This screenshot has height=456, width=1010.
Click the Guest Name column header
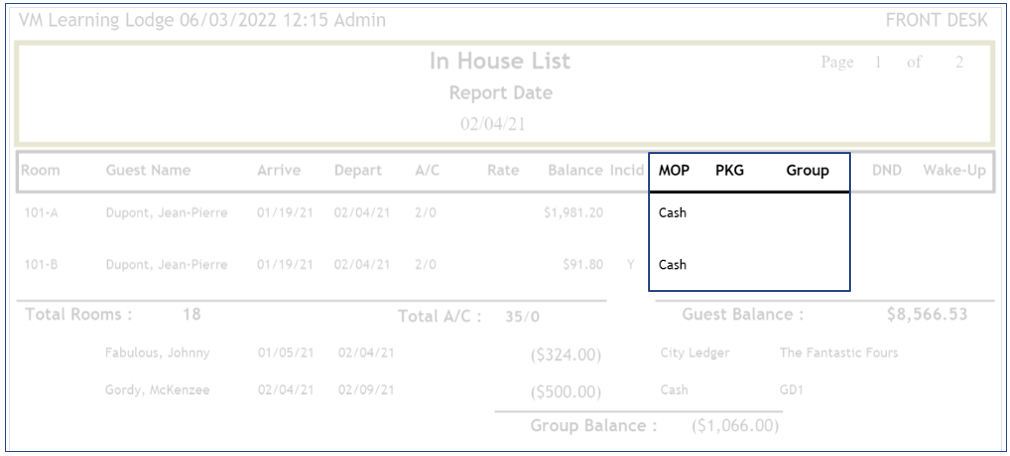point(147,171)
